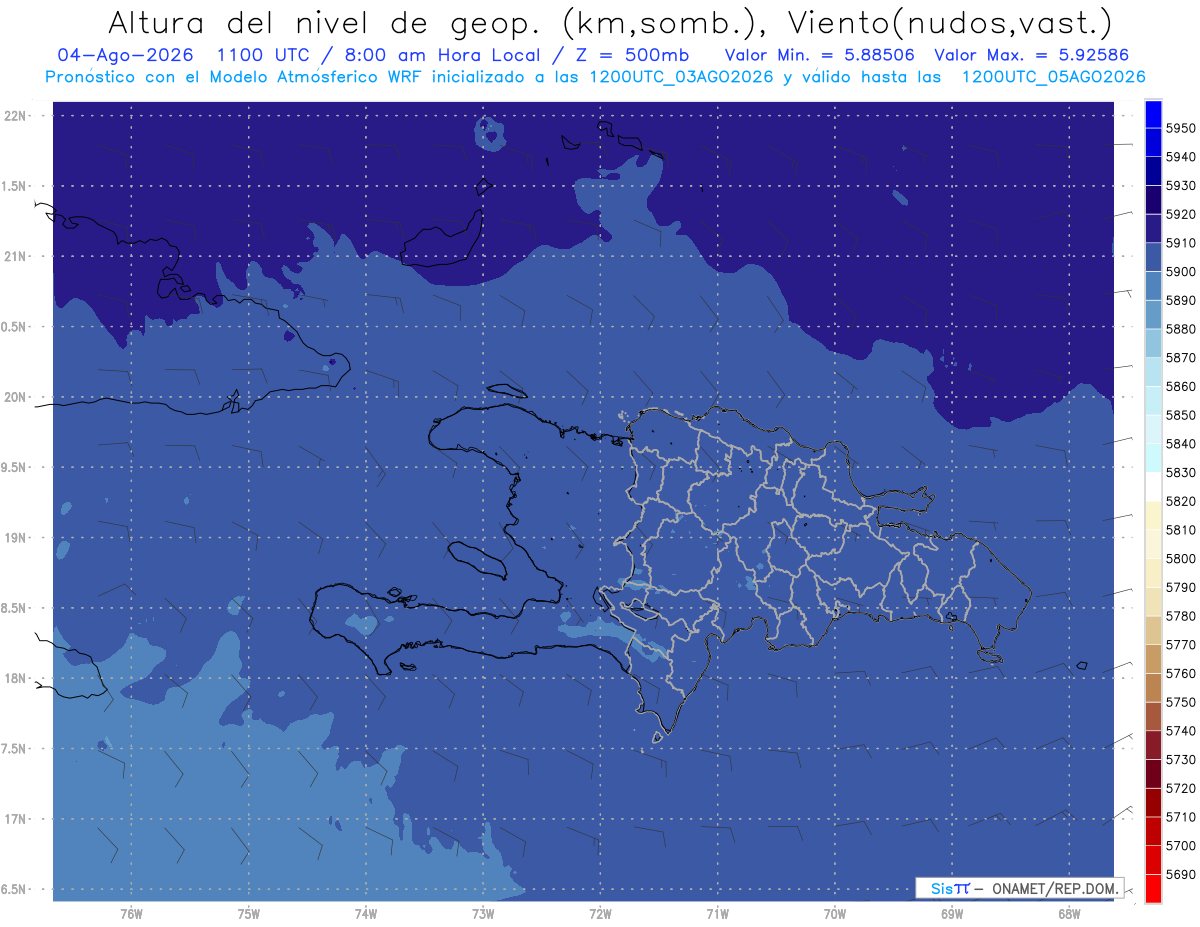Click the legend value 5860
The height and width of the screenshot is (927, 1200).
click(x=1180, y=386)
